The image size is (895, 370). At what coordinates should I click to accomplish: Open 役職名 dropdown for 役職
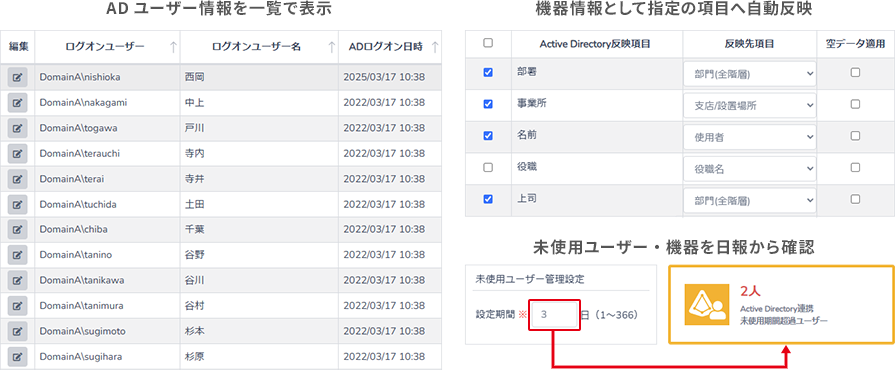coord(749,169)
